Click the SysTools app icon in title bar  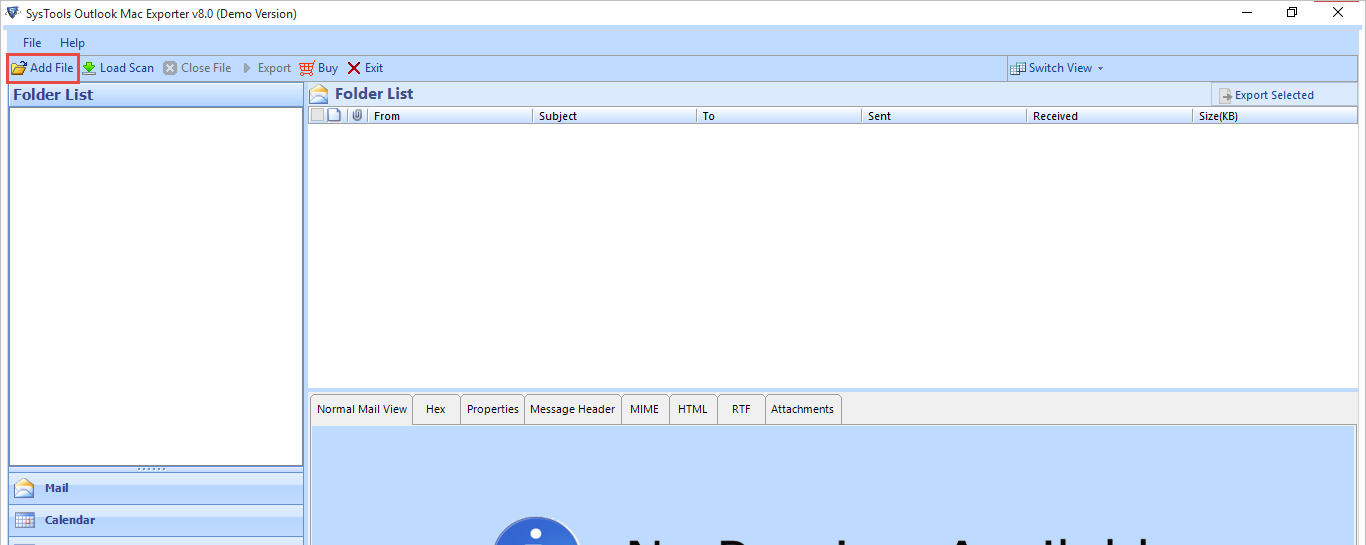click(x=13, y=13)
